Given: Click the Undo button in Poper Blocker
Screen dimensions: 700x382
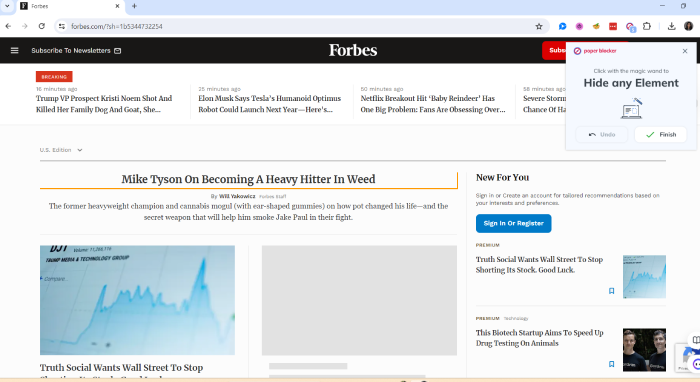Looking at the screenshot, I should [601, 134].
